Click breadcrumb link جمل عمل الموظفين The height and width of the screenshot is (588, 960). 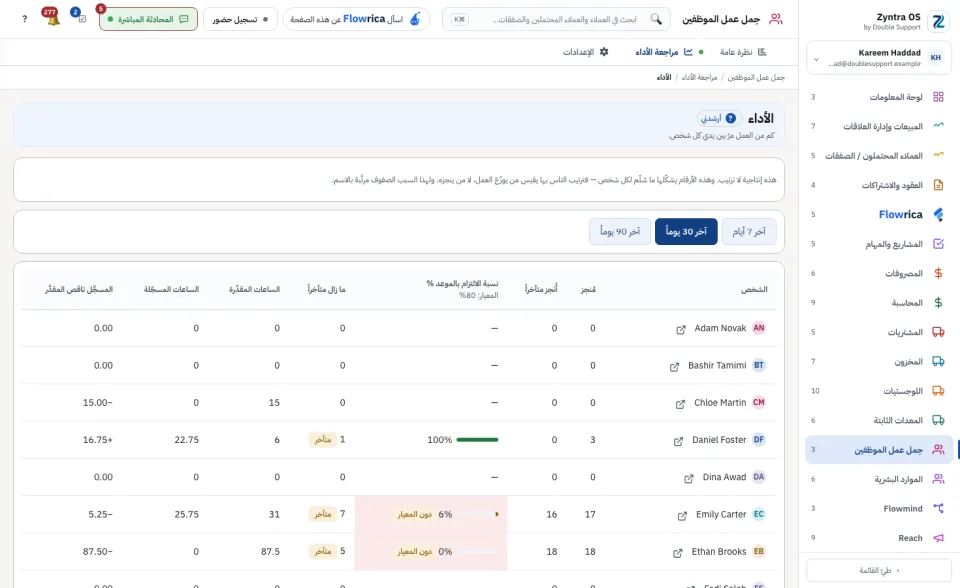(x=756, y=77)
